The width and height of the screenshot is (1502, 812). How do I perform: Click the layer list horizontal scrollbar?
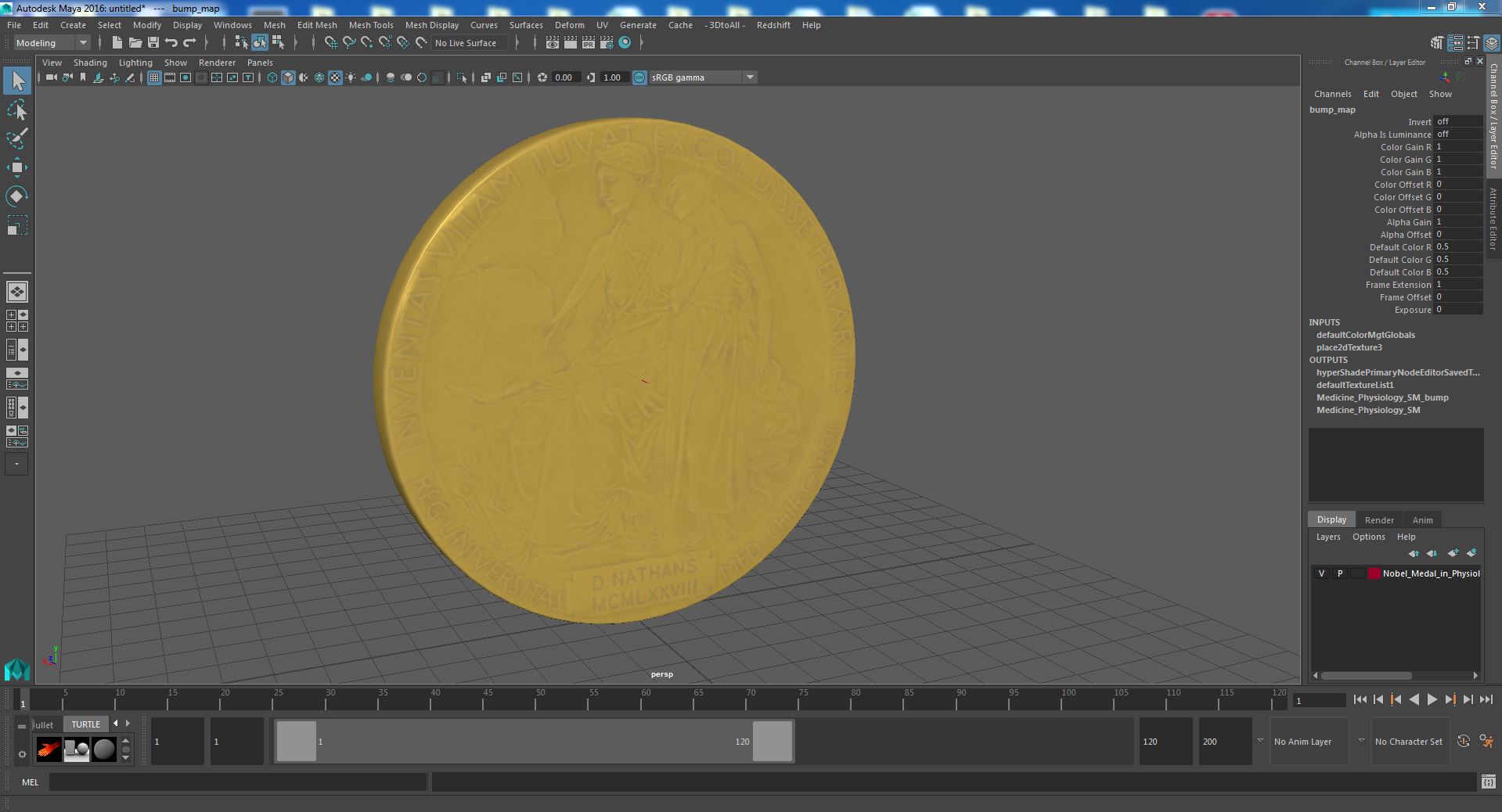(1366, 675)
